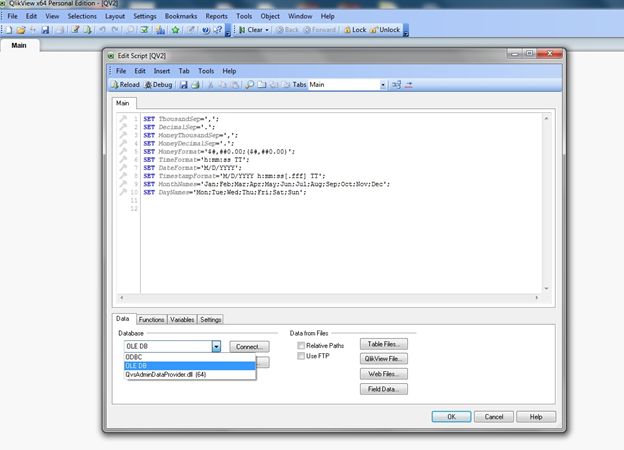
Task: Open a file via the folder icon in main toolbar
Action: coord(21,30)
